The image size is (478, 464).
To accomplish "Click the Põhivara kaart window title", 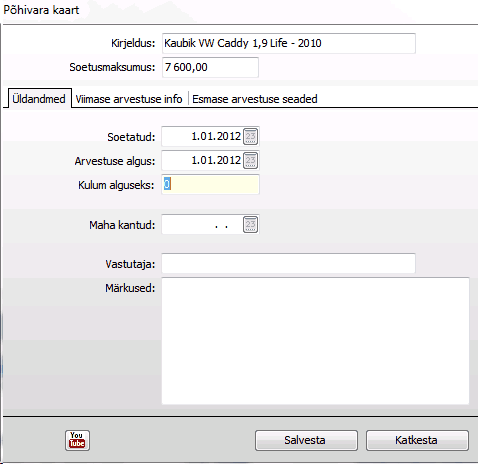I will pyautogui.click(x=41, y=10).
